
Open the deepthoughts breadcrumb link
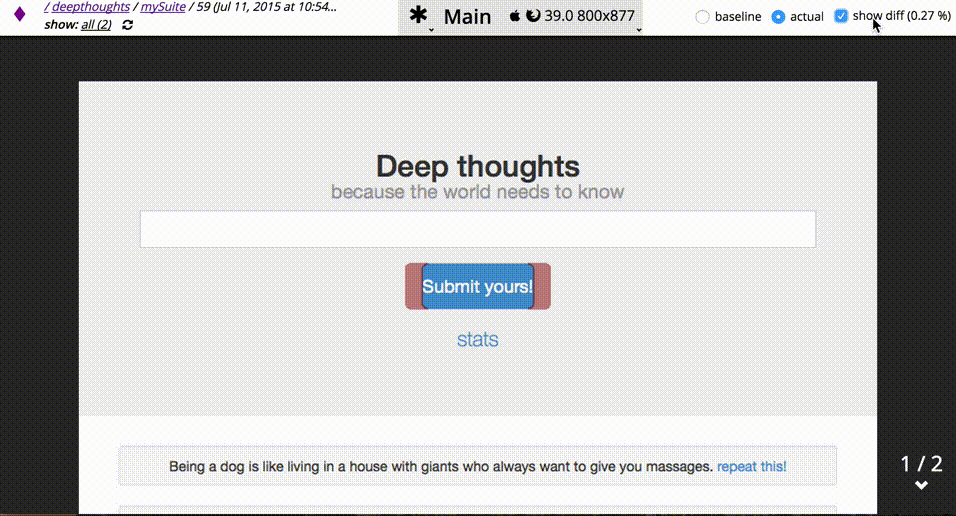point(91,7)
